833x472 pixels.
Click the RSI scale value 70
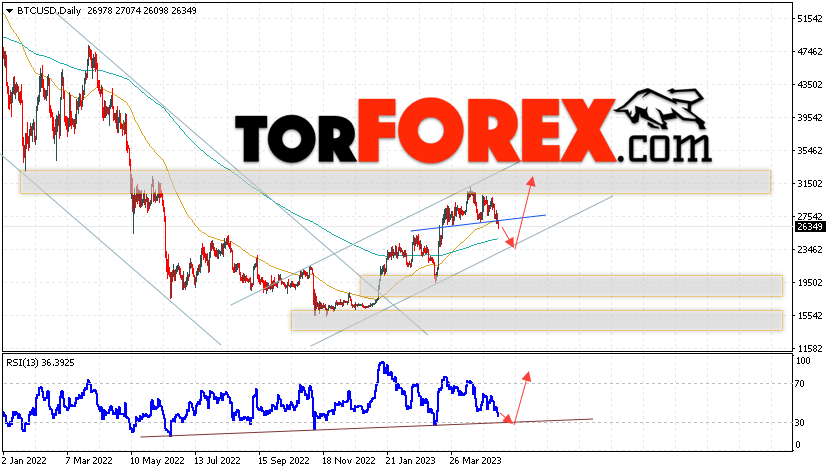click(x=801, y=383)
